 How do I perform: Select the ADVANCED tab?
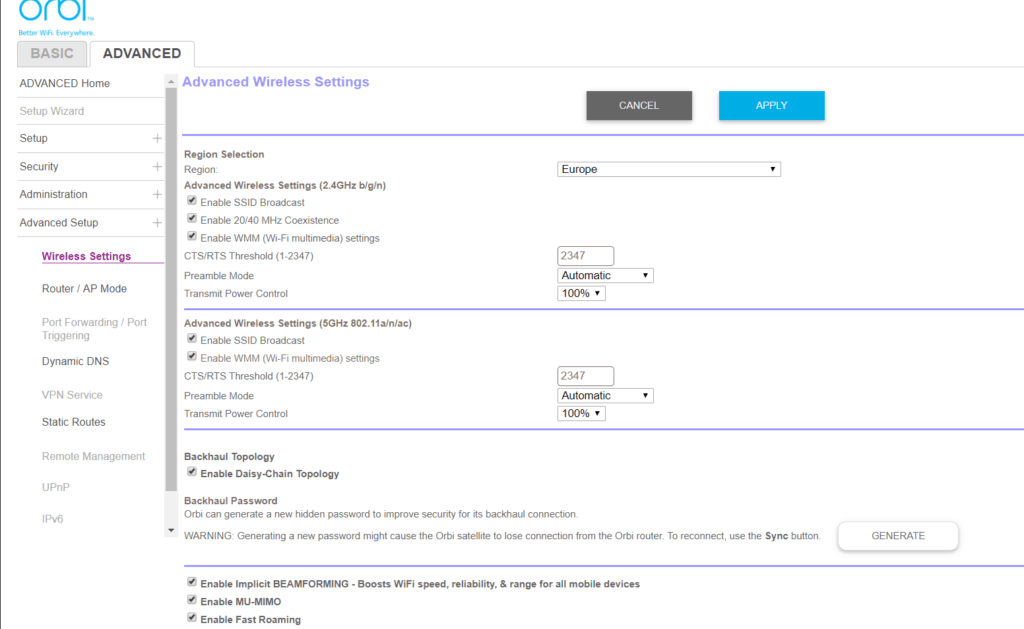click(142, 54)
